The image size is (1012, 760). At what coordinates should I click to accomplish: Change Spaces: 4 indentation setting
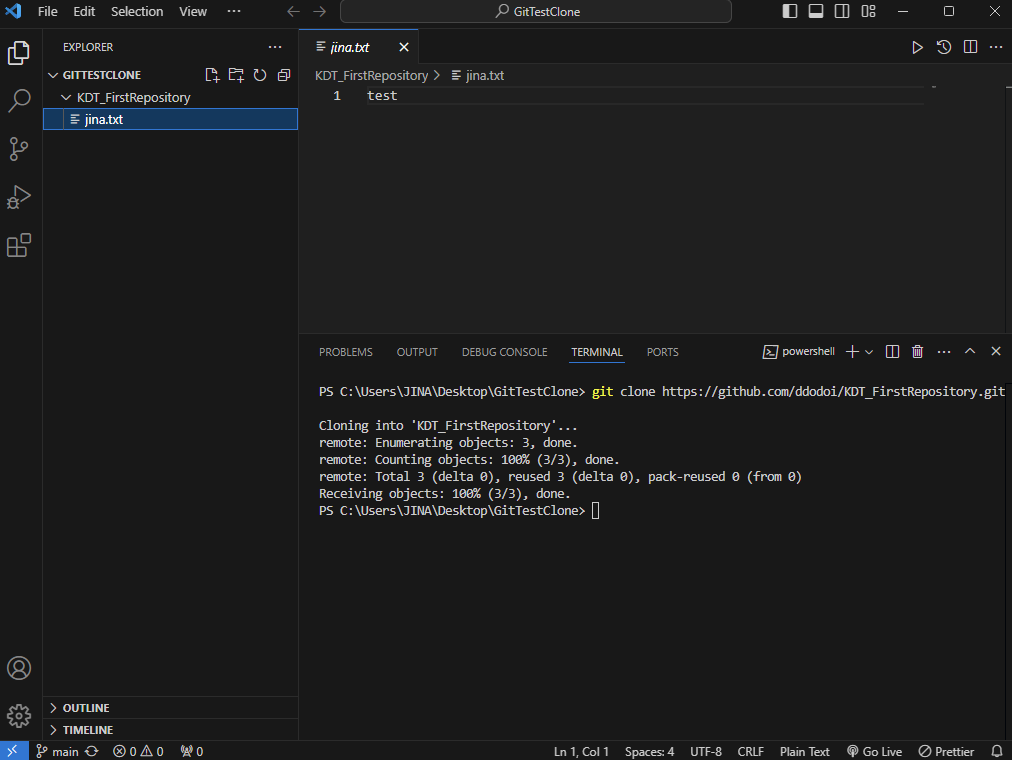649,751
